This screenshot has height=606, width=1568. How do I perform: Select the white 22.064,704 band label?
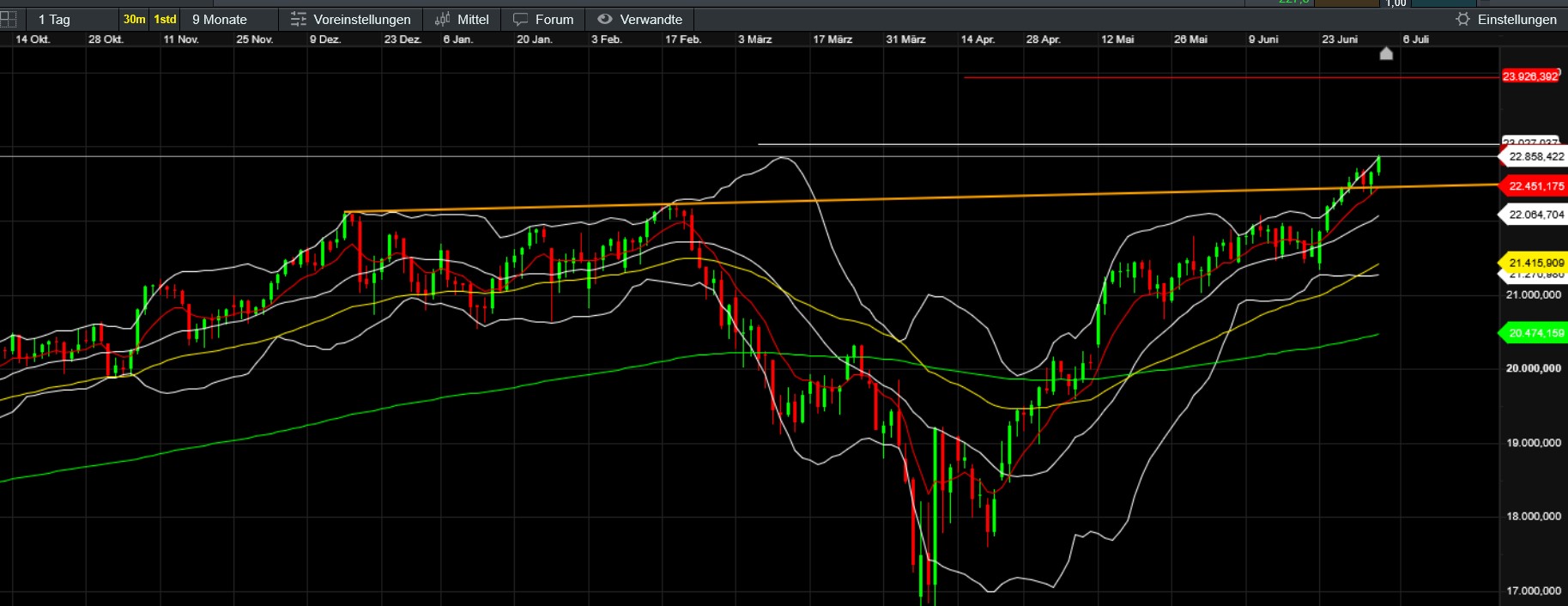[x=1535, y=215]
